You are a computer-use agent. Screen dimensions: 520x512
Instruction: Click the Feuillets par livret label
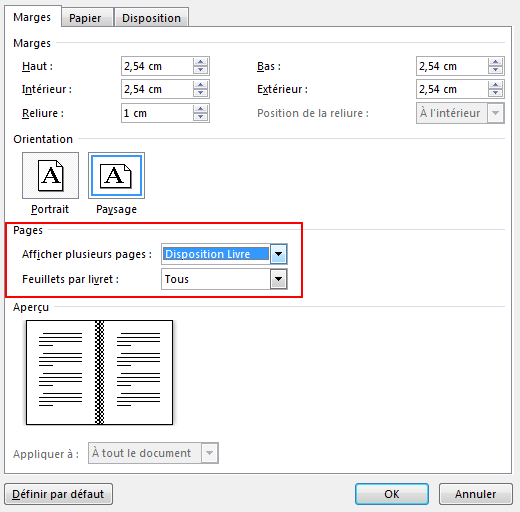point(70,279)
